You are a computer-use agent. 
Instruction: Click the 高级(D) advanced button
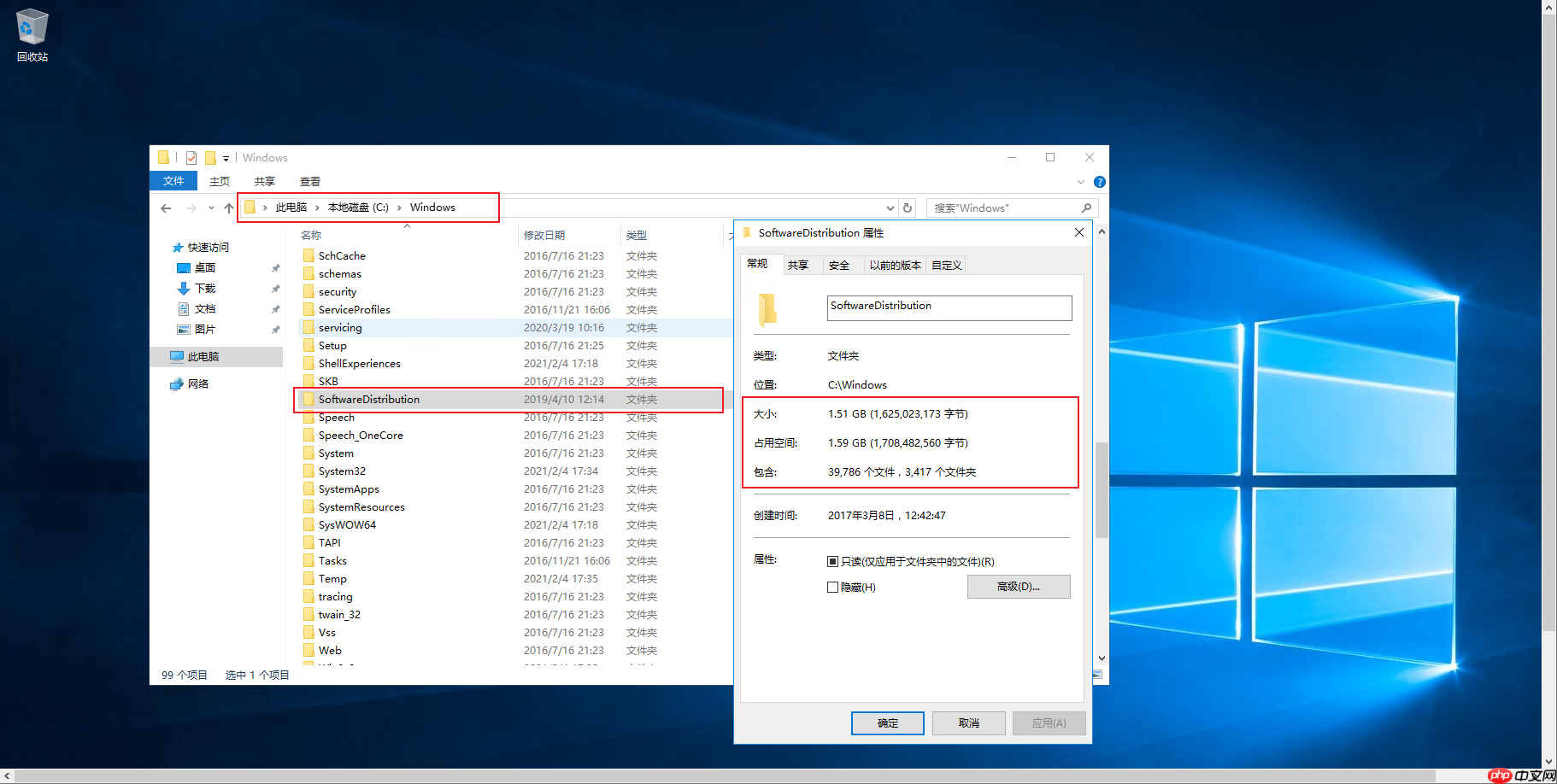1018,587
